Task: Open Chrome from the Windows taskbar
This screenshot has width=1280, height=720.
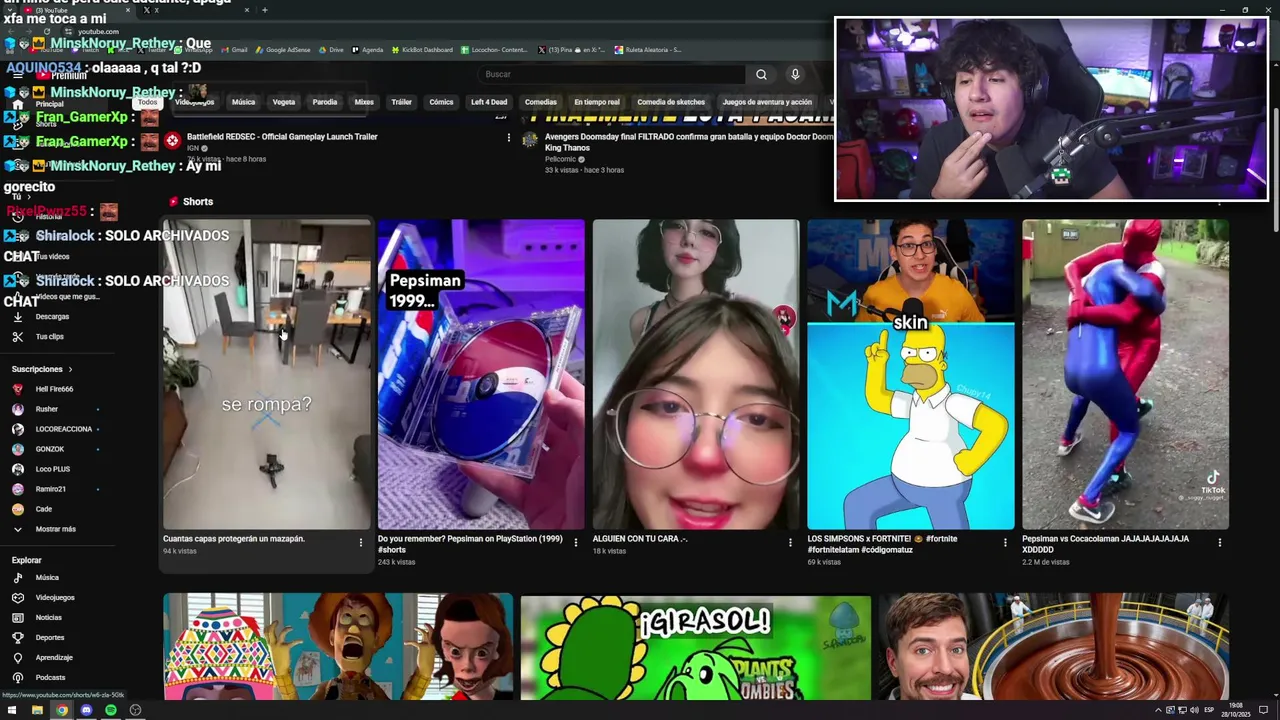Action: tap(62, 710)
